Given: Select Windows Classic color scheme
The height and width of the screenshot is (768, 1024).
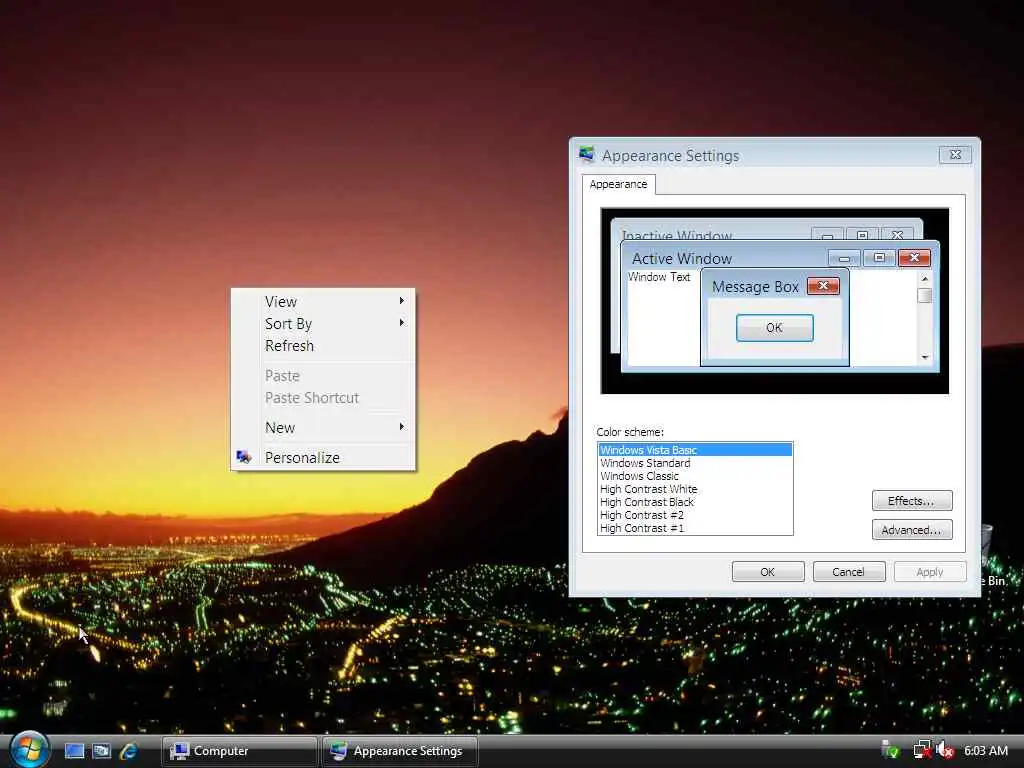Looking at the screenshot, I should click(695, 476).
